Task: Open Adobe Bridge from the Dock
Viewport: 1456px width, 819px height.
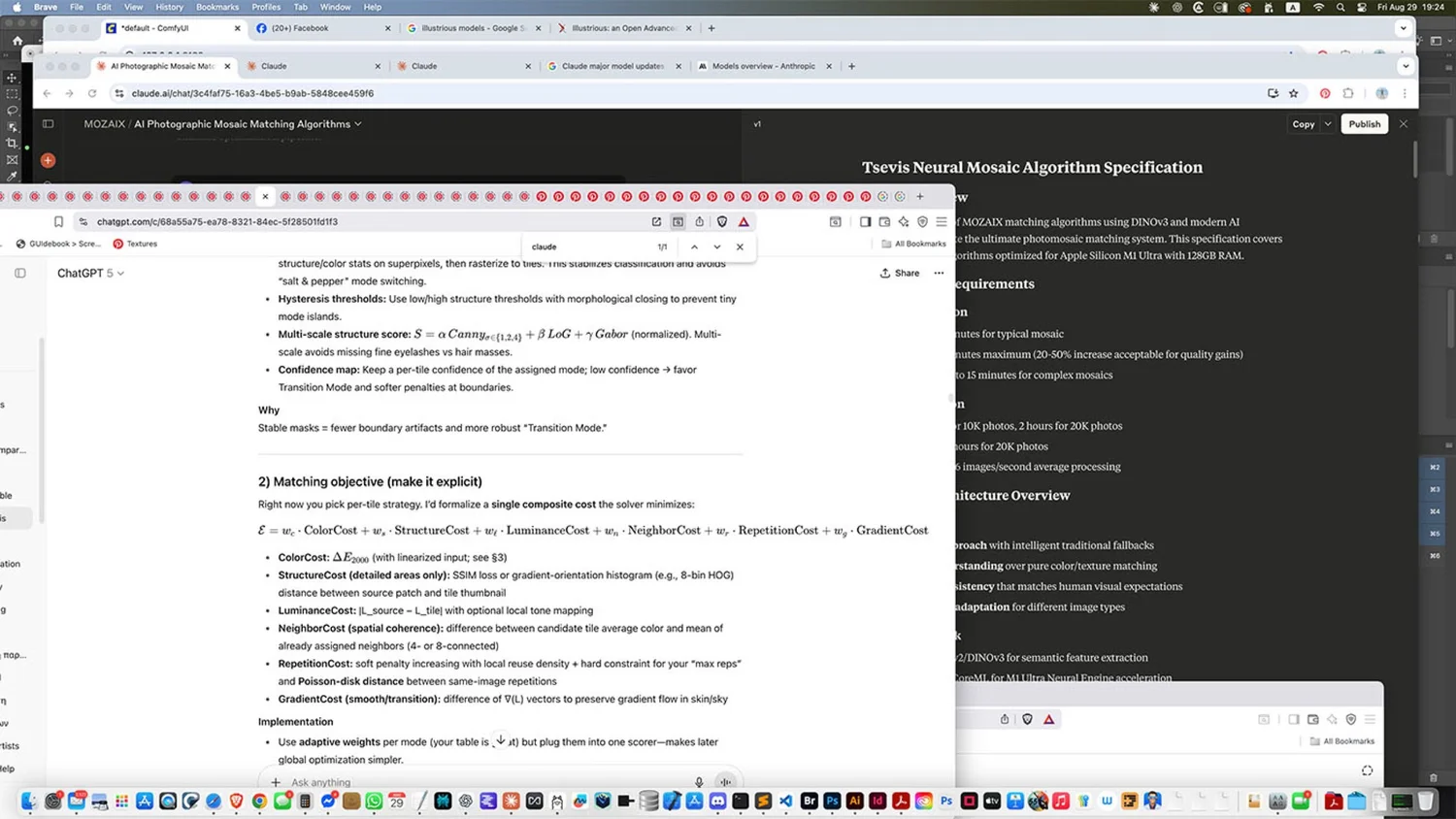Action: tap(809, 801)
